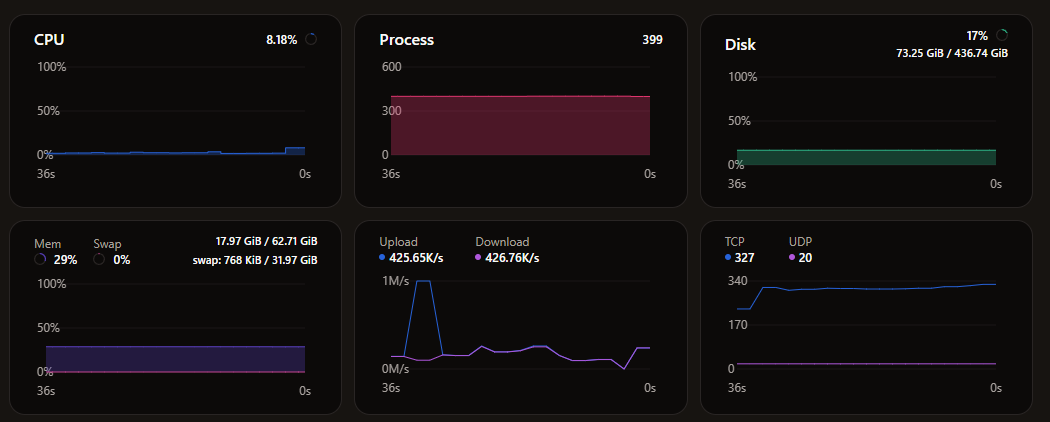This screenshot has height=422, width=1050.
Task: Click the 20 UDP connection count
Action: [x=806, y=258]
